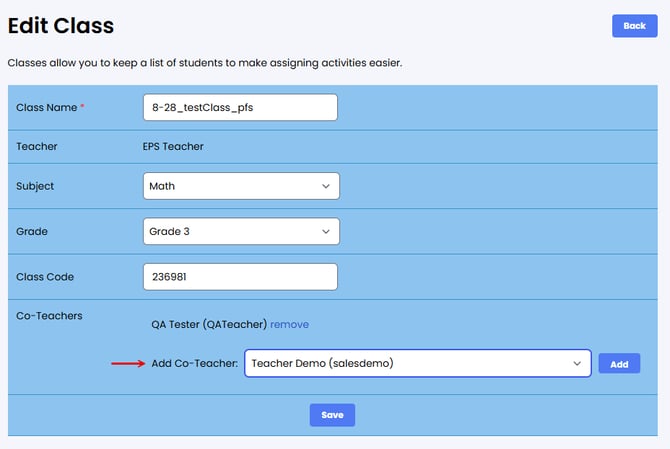Screen dimensions: 670x449
Task: Click the QA Tester (QATeacher) entry
Action: (208, 324)
